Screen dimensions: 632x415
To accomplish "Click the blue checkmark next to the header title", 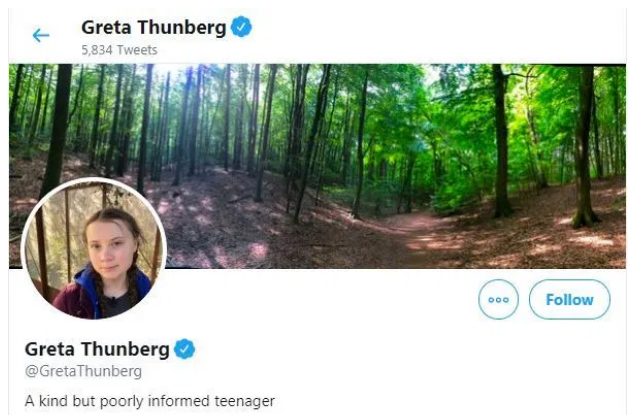I will [x=241, y=27].
